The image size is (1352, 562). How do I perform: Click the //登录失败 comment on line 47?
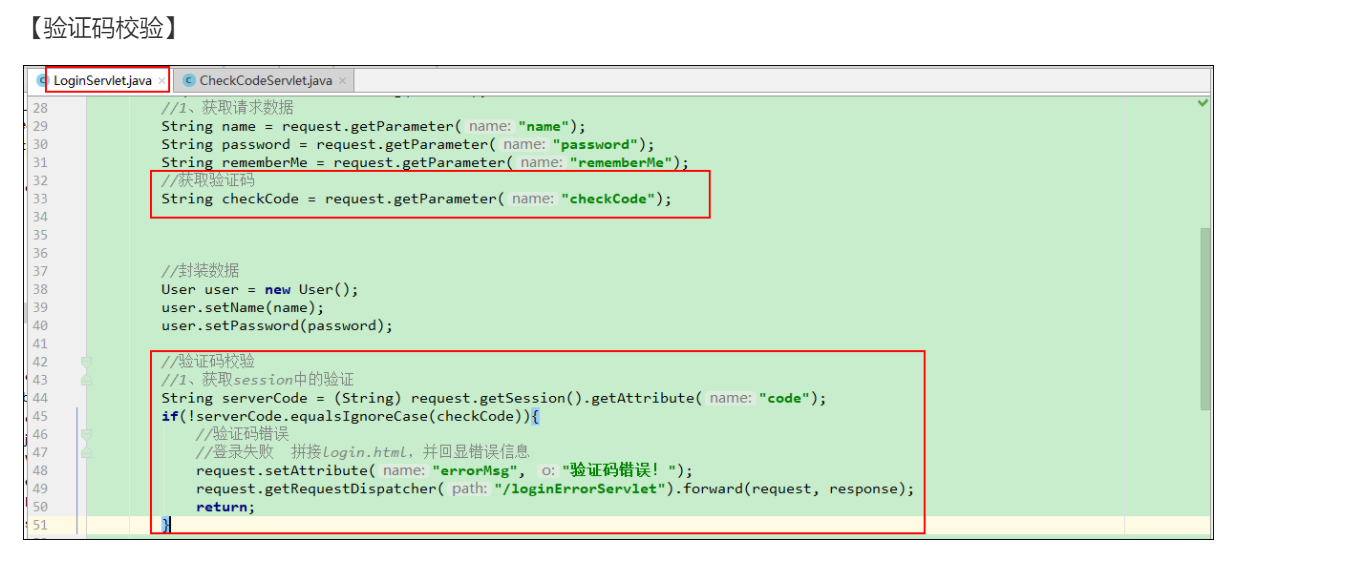pos(234,452)
